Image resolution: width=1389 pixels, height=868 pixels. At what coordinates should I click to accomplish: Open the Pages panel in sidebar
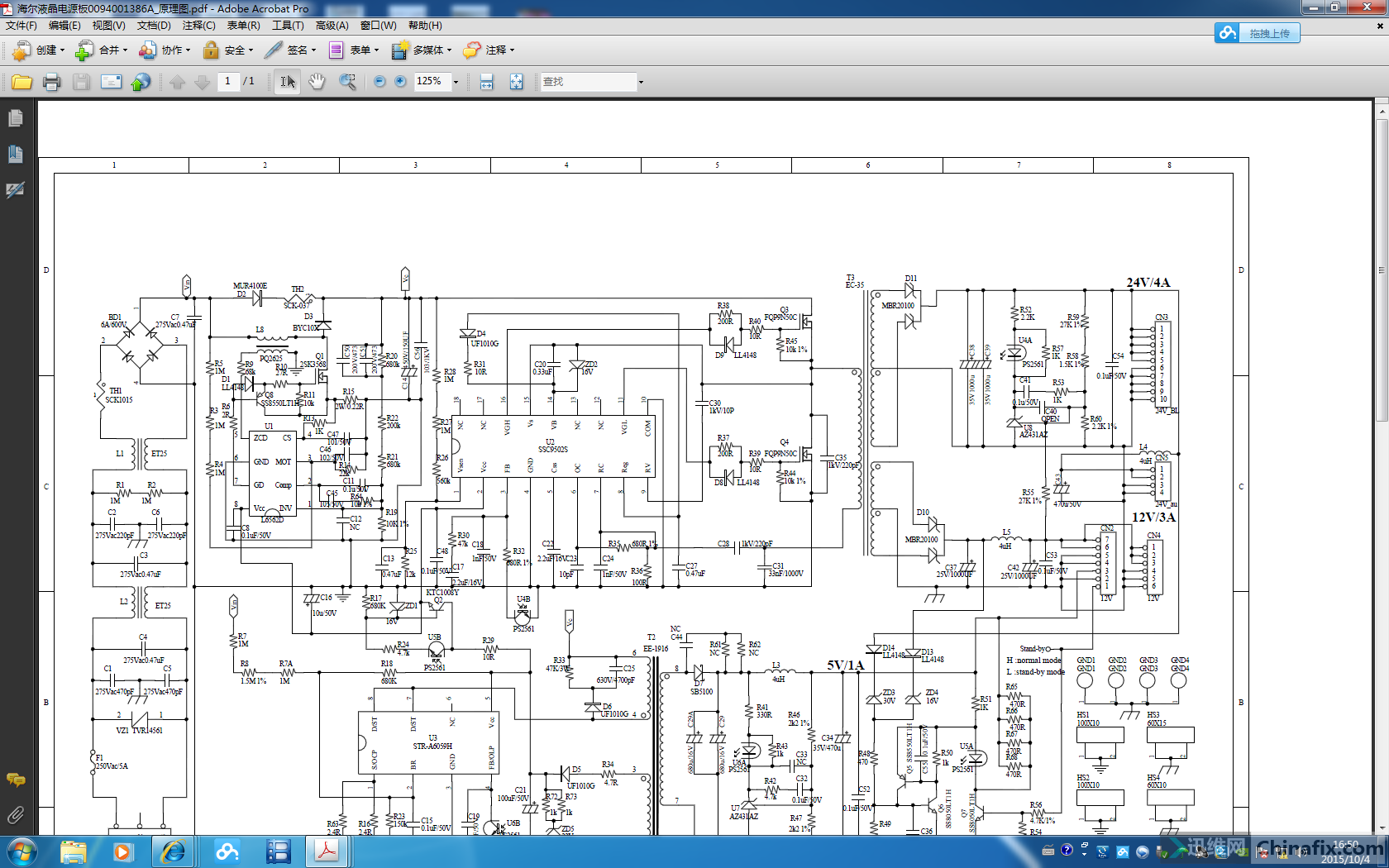[x=15, y=118]
